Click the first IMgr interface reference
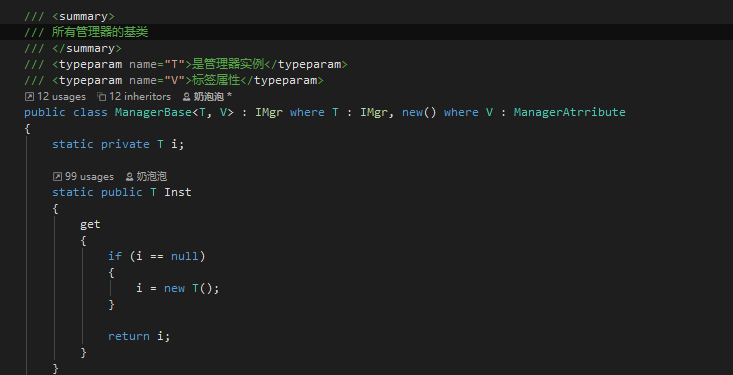The height and width of the screenshot is (375, 733). point(269,112)
